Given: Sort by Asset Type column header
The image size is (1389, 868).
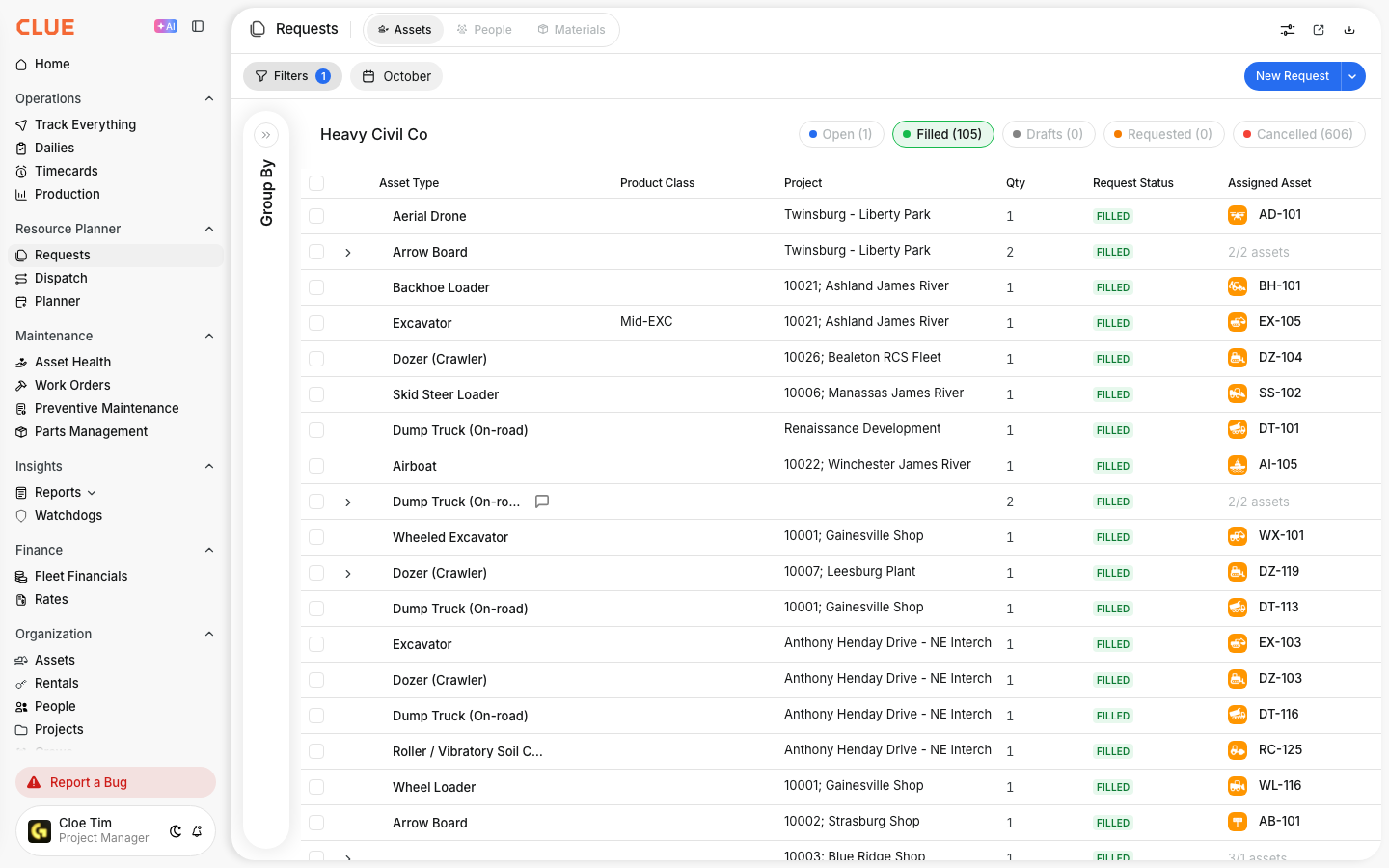Looking at the screenshot, I should click(409, 183).
